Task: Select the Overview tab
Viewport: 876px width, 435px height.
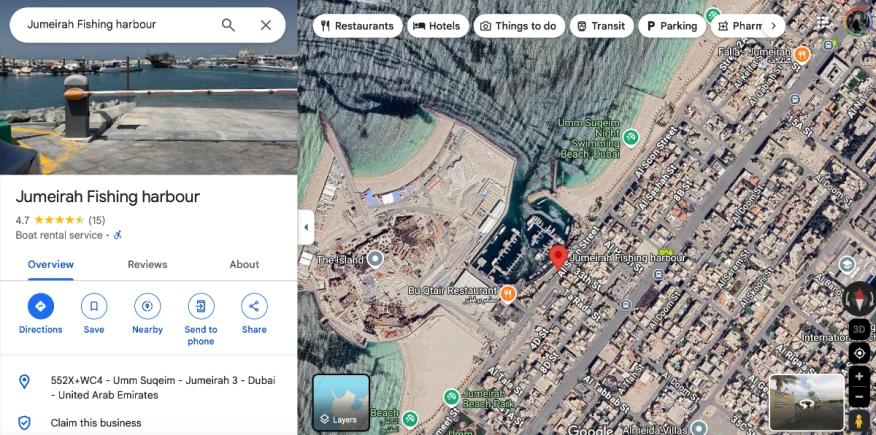Action: (x=51, y=265)
